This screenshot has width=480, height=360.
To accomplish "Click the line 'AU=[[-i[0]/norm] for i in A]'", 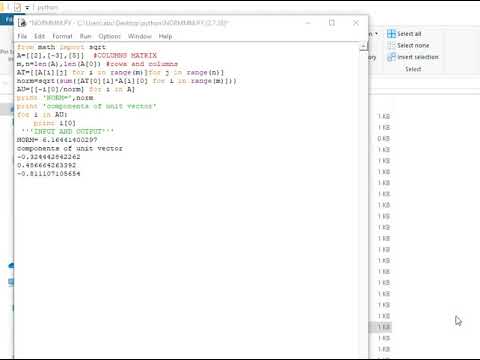I will [76, 89].
